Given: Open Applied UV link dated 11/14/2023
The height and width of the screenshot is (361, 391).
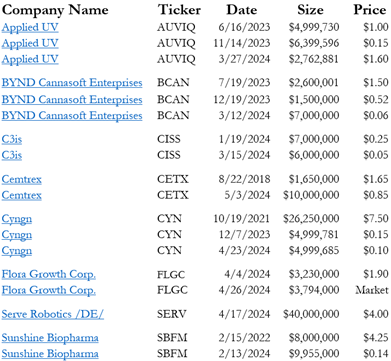Looking at the screenshot, I should click(30, 43).
